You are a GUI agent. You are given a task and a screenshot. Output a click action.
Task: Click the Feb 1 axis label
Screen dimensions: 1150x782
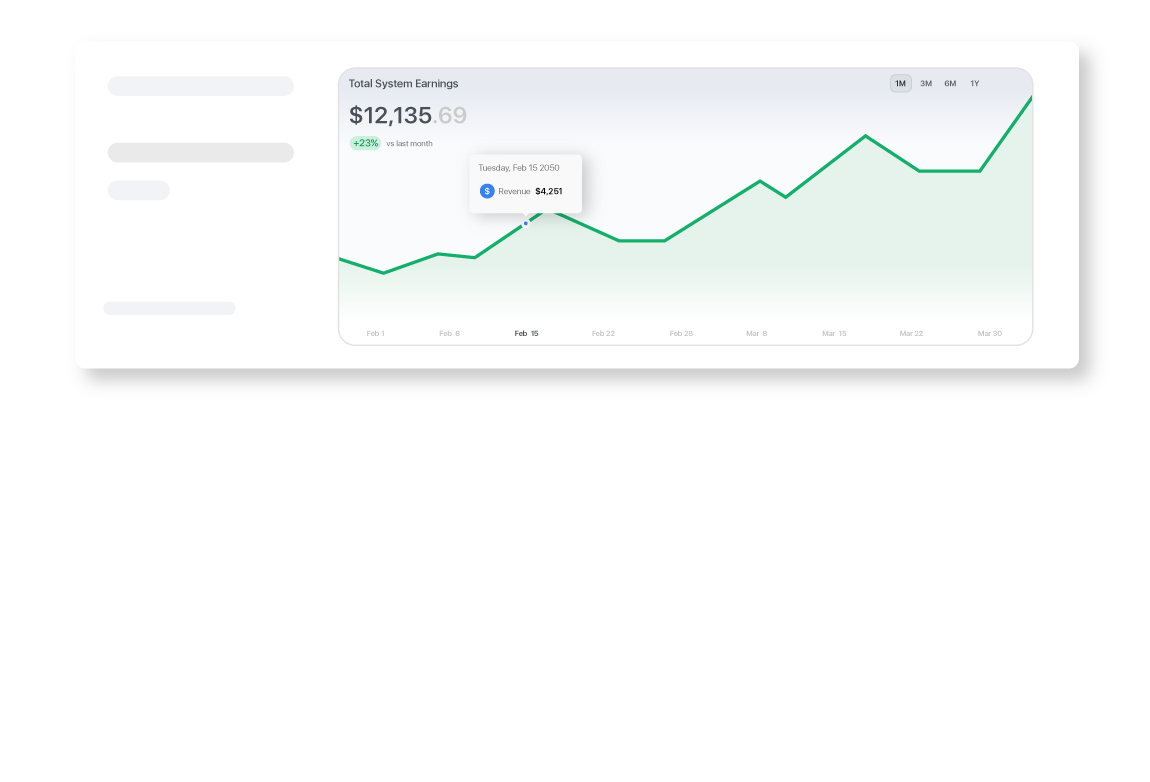pos(375,333)
